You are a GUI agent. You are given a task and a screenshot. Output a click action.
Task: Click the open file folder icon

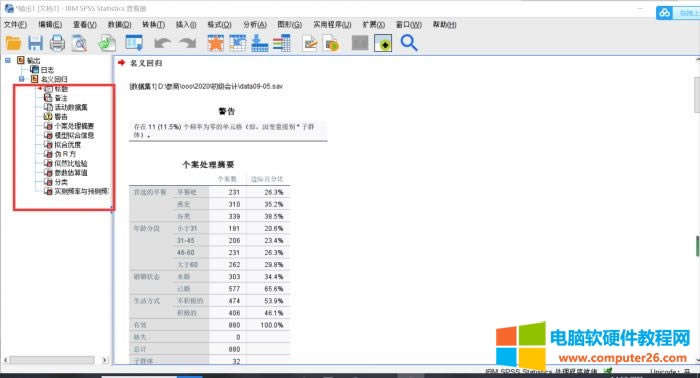point(13,43)
